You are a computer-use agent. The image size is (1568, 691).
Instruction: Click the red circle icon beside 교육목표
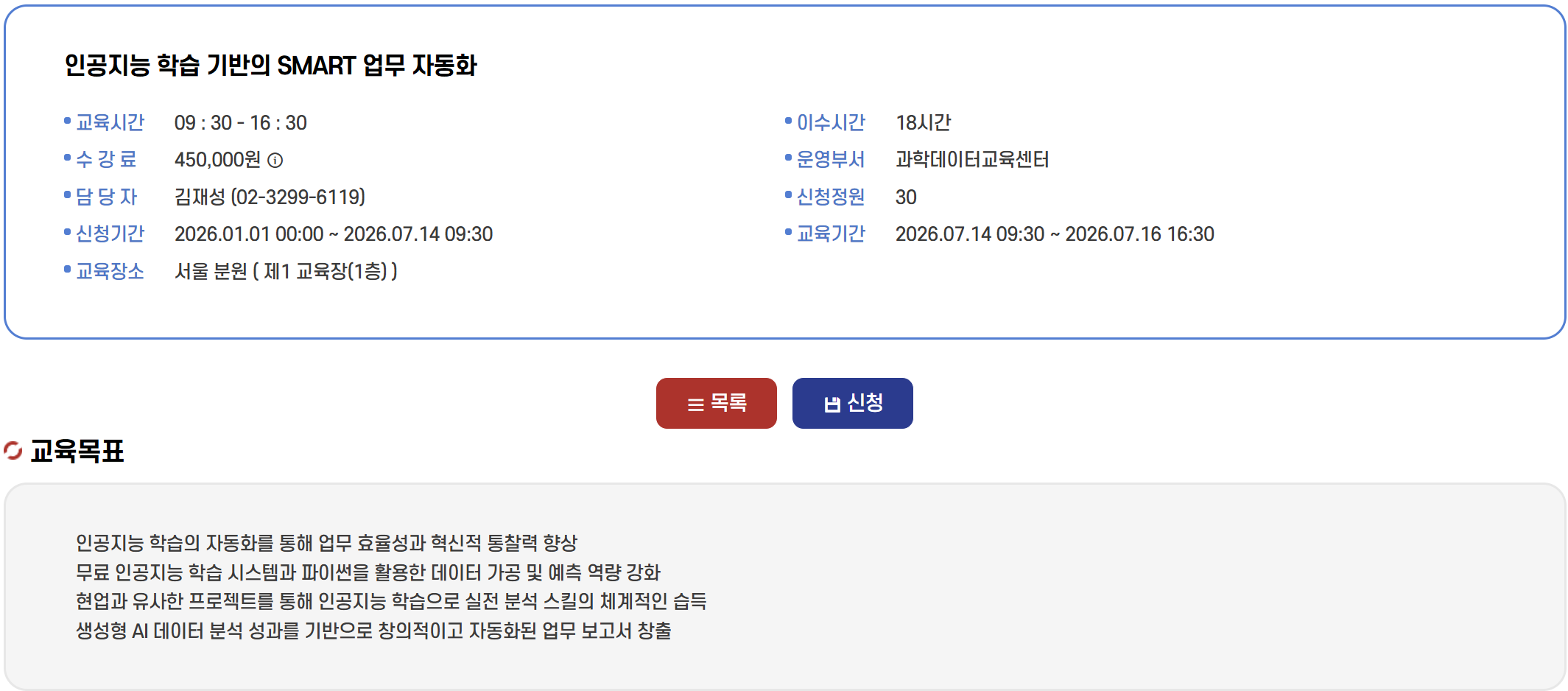13,450
